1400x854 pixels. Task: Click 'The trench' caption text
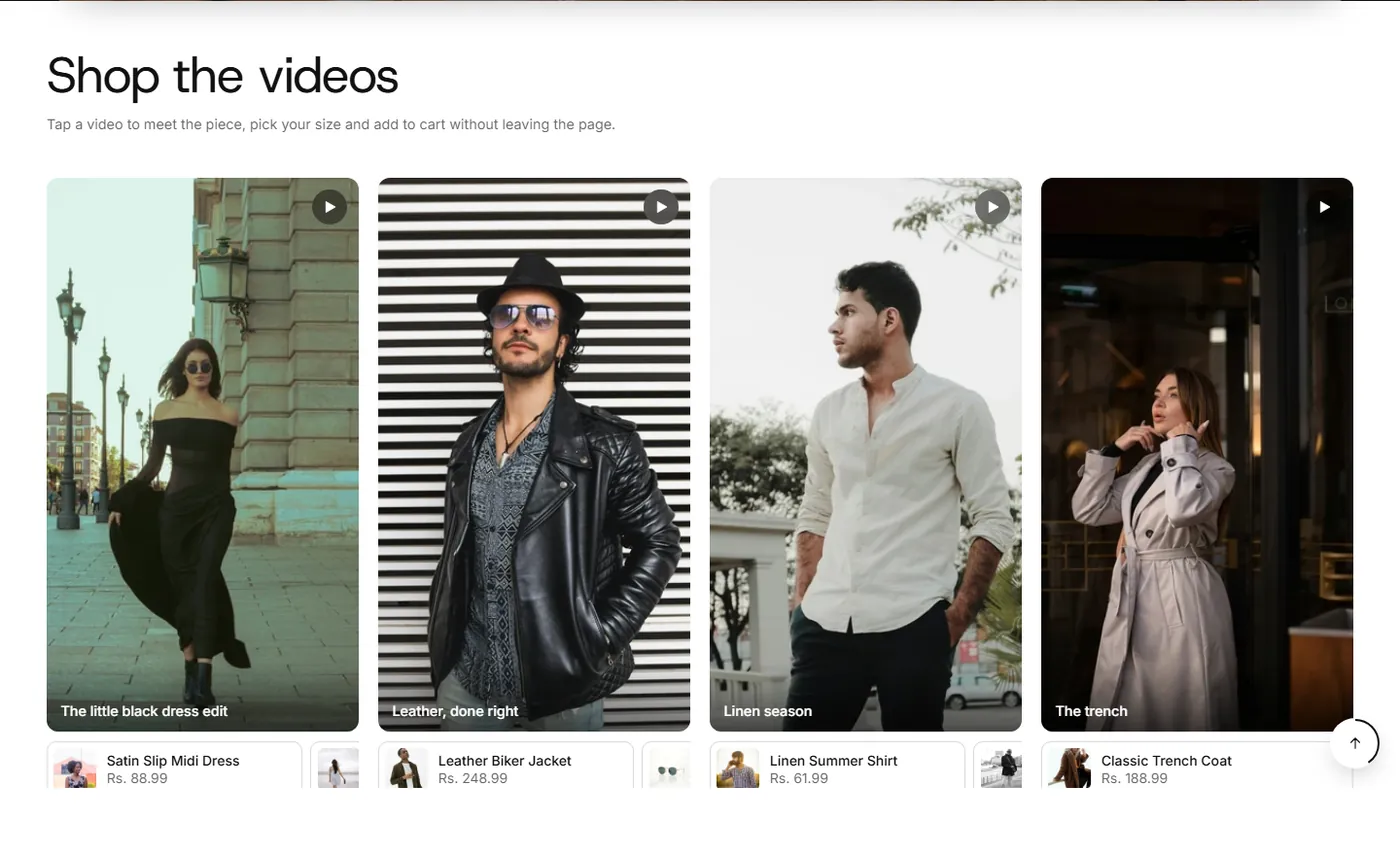(x=1091, y=711)
